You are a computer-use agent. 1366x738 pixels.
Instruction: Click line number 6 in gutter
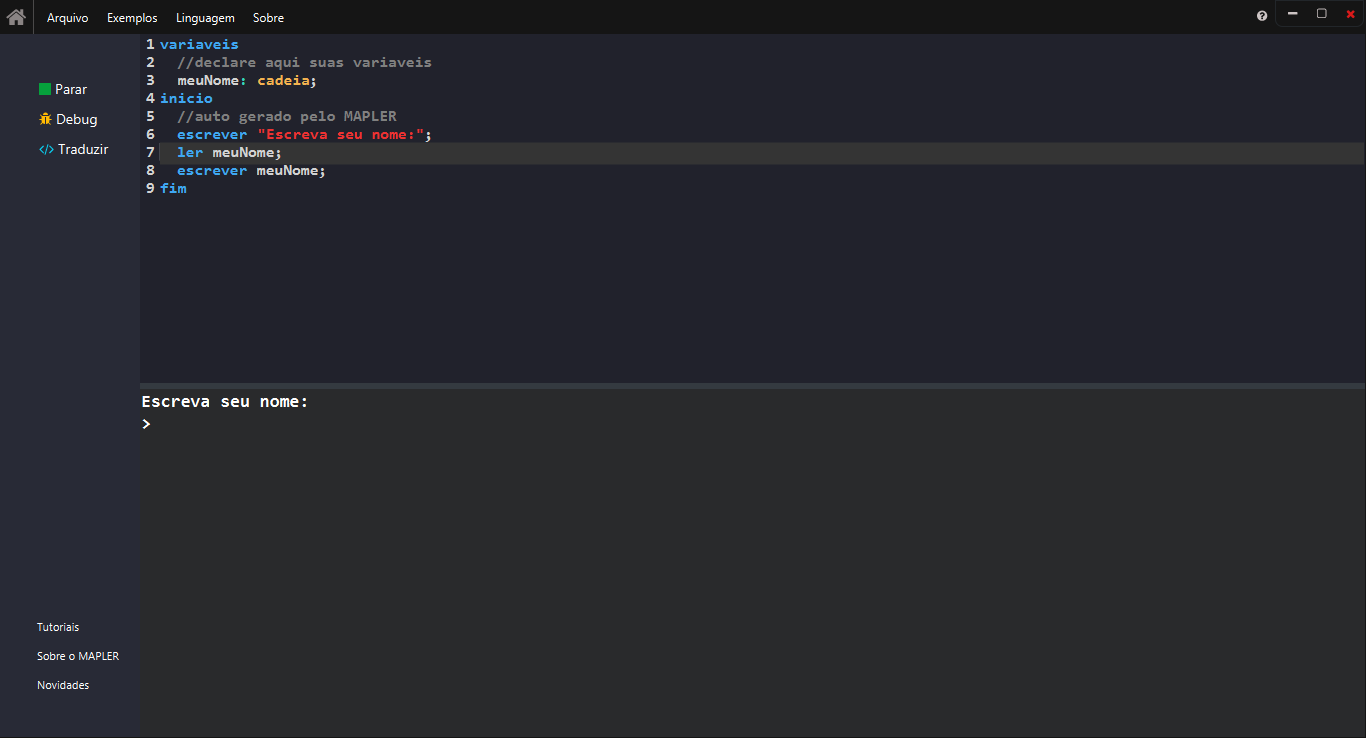tap(150, 134)
